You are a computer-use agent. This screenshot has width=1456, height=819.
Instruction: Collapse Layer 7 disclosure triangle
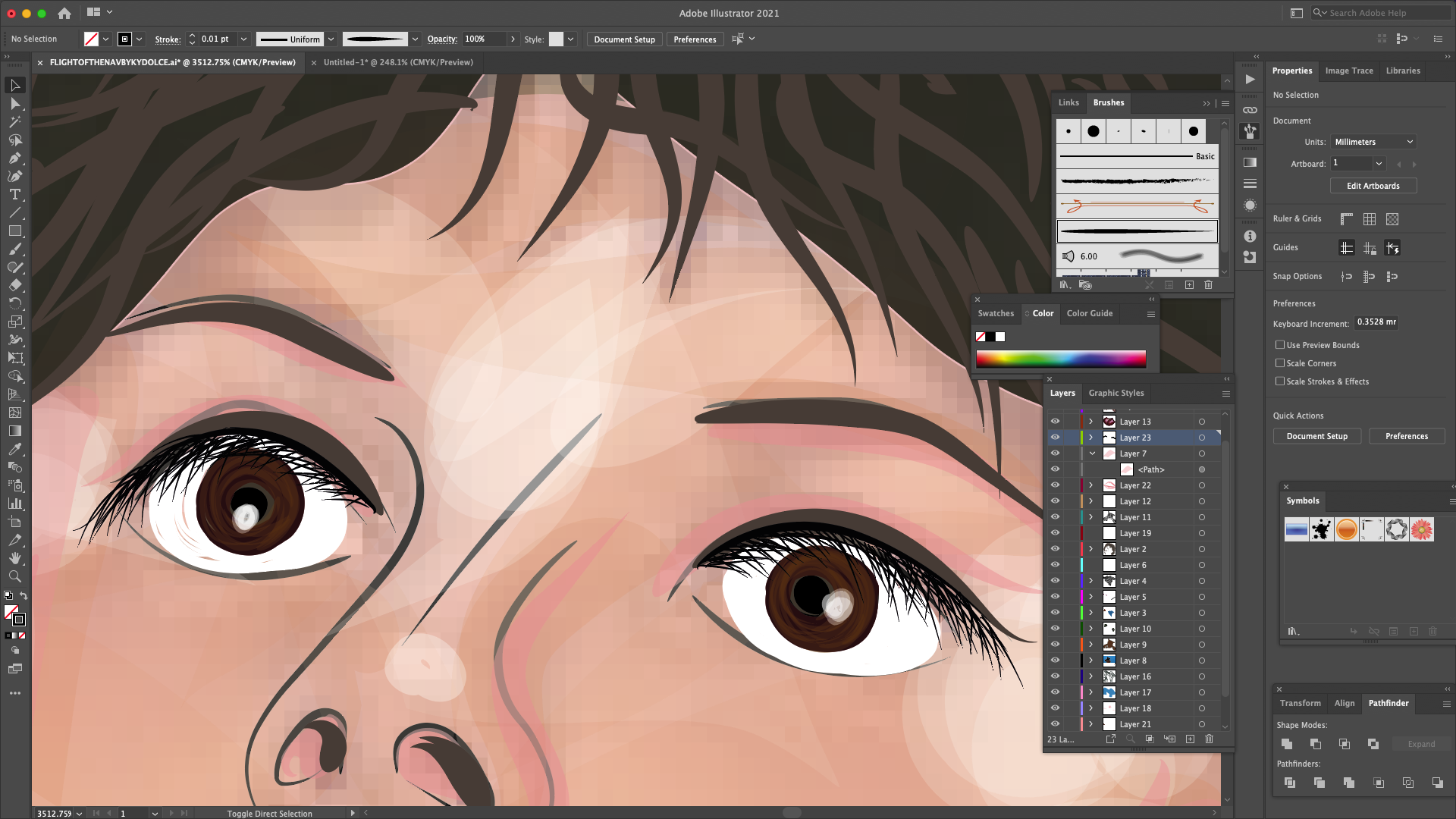point(1093,453)
